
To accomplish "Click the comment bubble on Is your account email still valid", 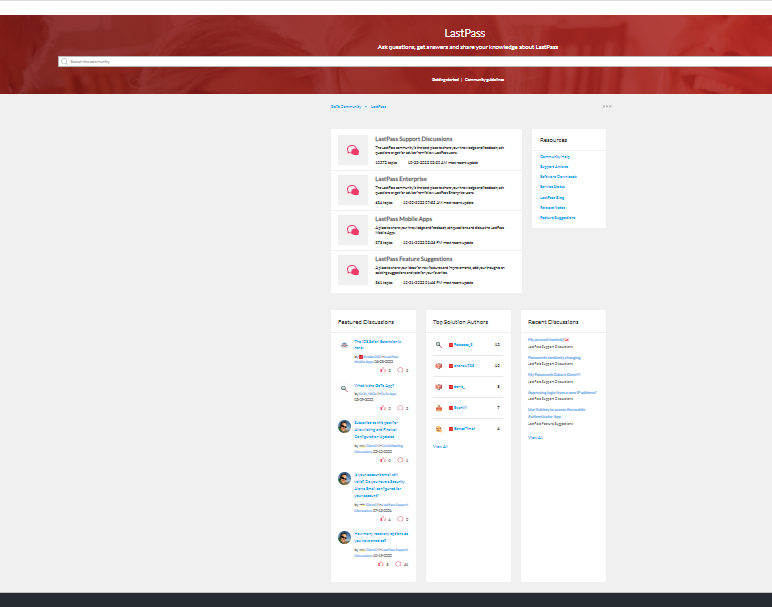I will (x=400, y=519).
